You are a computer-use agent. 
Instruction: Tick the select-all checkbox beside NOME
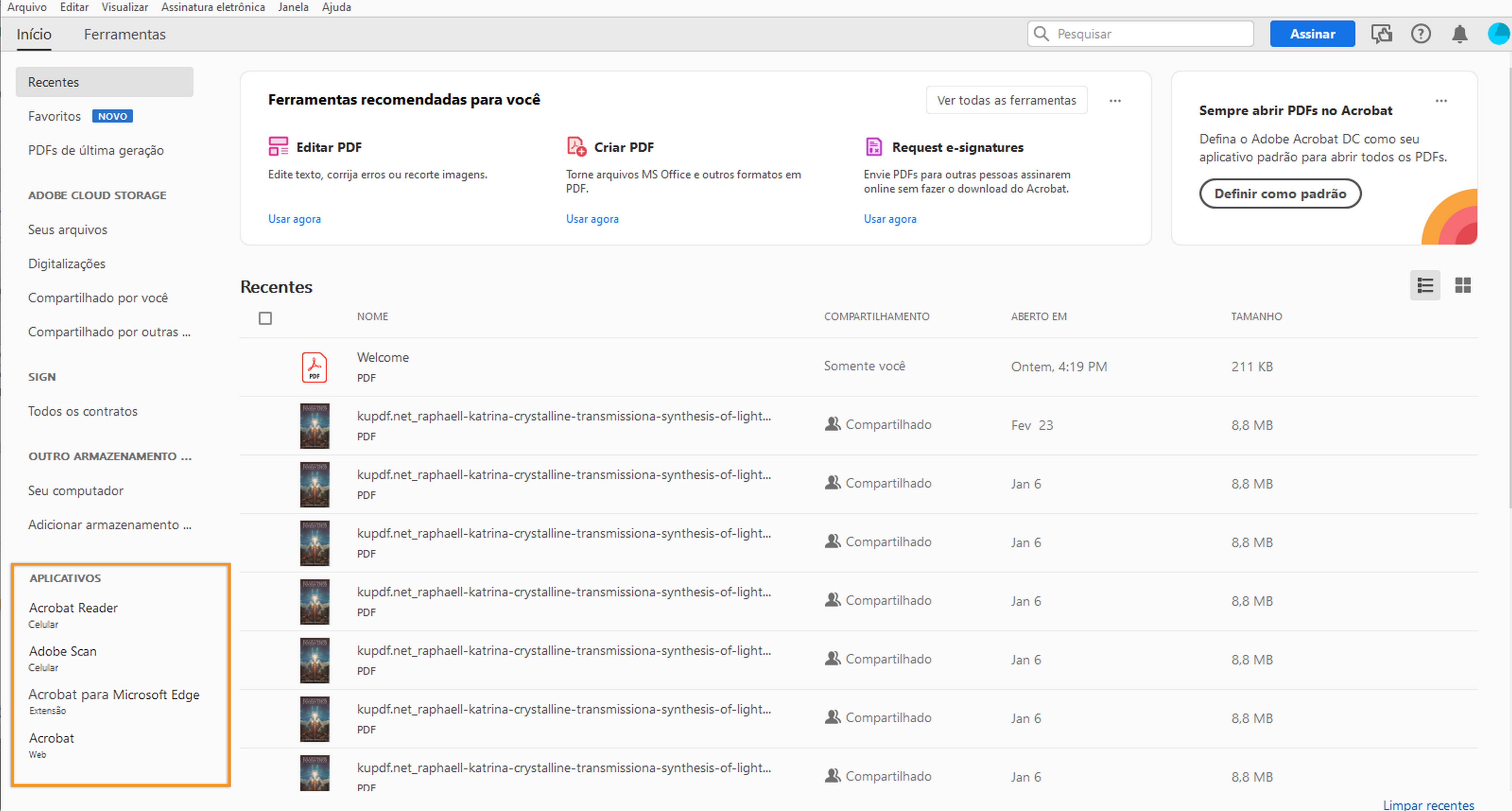pos(265,318)
